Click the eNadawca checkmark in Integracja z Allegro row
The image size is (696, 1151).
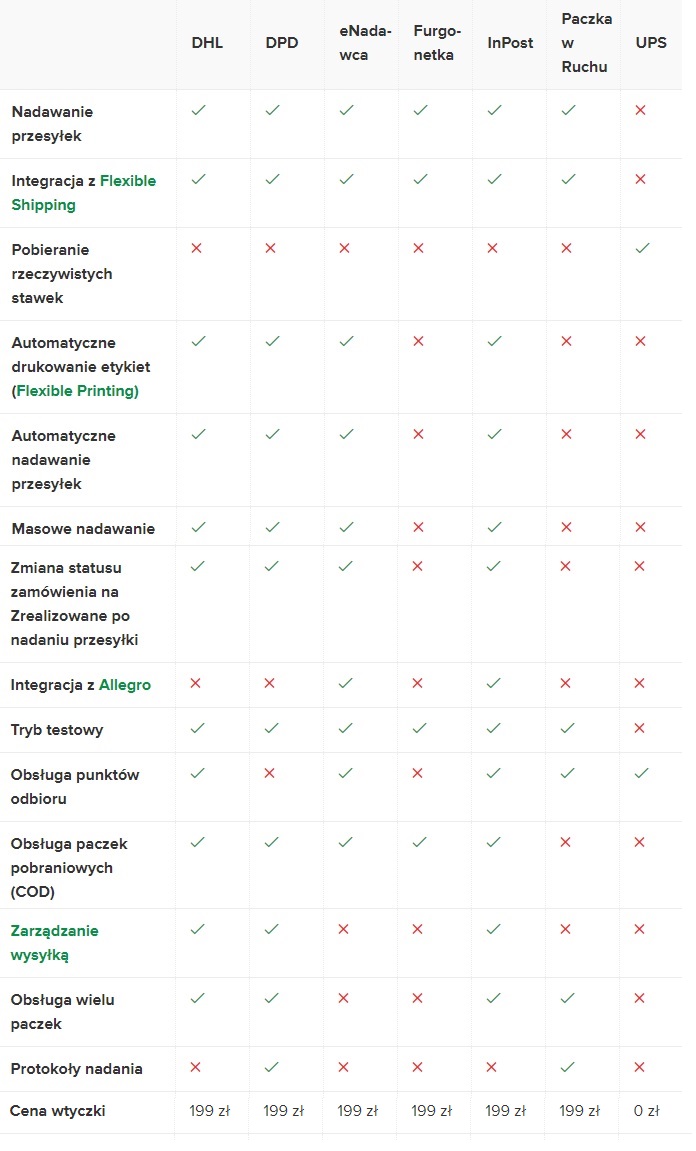346,683
